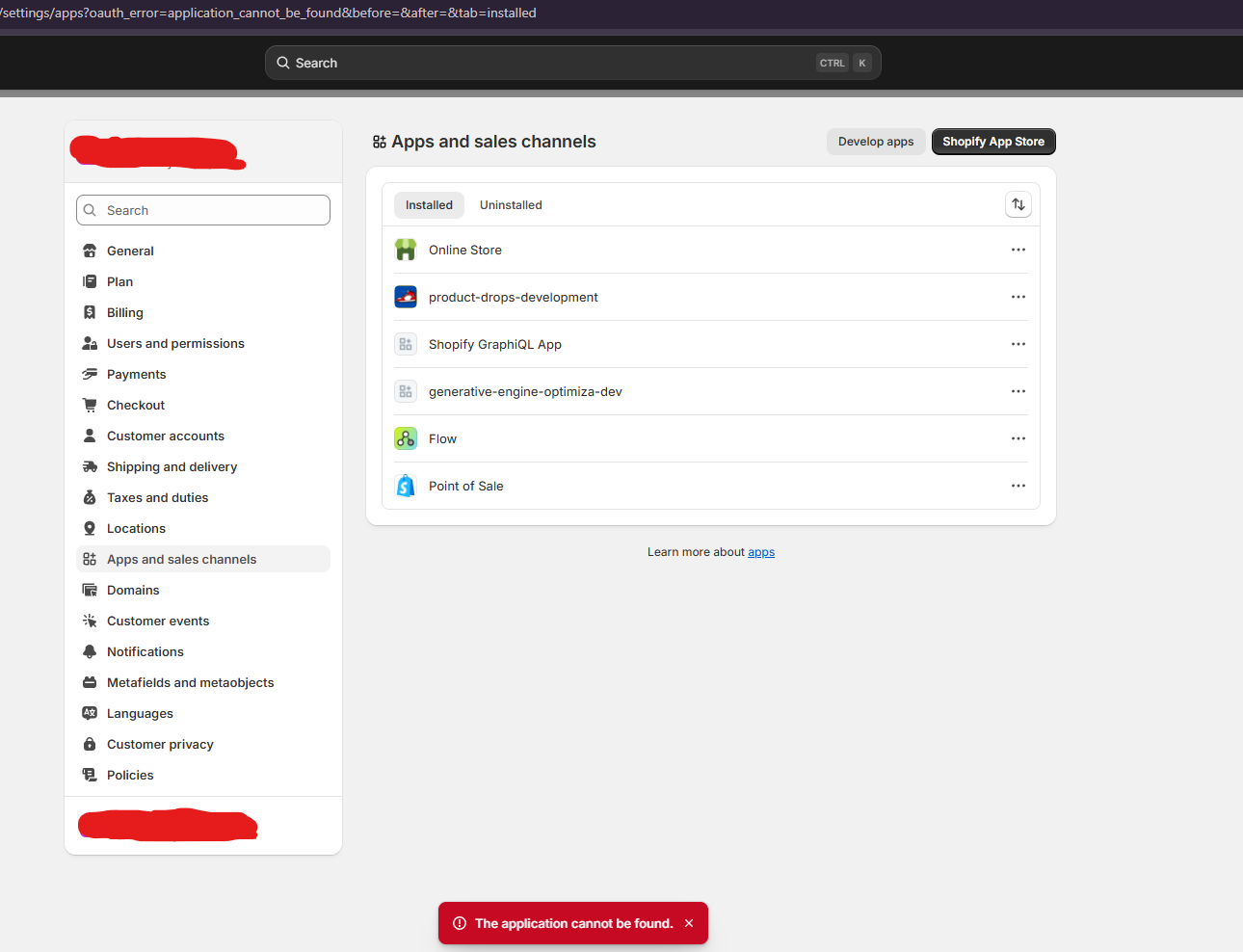Open more actions for Shopify GraphiQL App
Image resolution: width=1243 pixels, height=952 pixels.
[x=1018, y=344]
